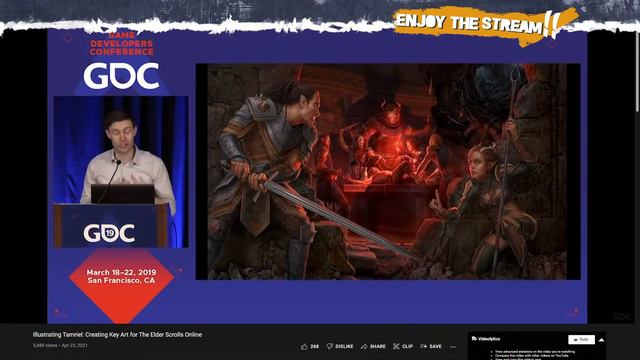Open the Videolytics Tools dropdown
640x360 pixels.
pyautogui.click(x=581, y=340)
